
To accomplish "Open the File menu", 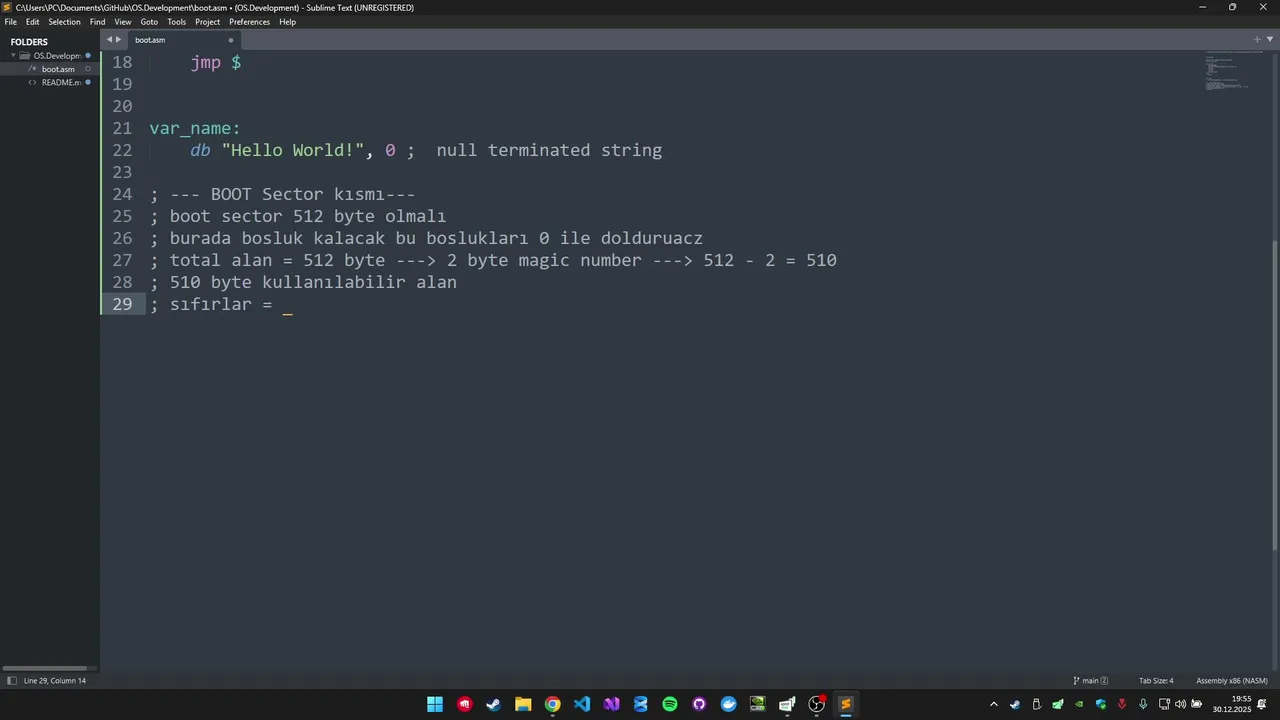I will coord(11,22).
